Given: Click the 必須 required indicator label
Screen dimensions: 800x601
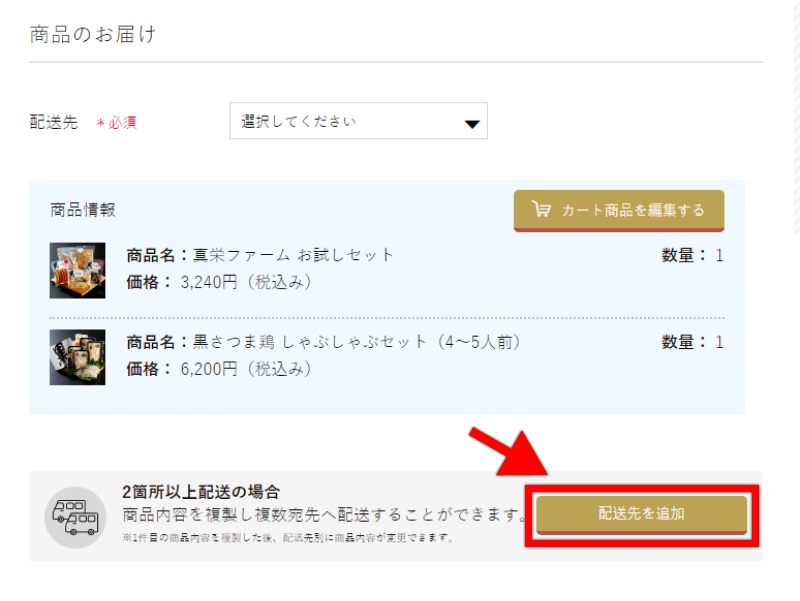Looking at the screenshot, I should 117,121.
